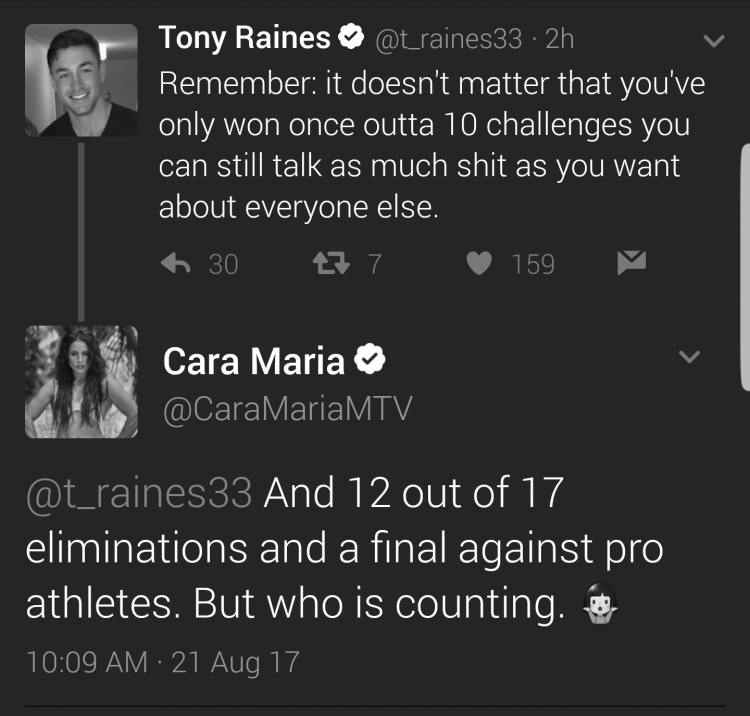Image resolution: width=750 pixels, height=716 pixels.
Task: Follow the @t_raines33 mention in reply
Action: tap(139, 493)
